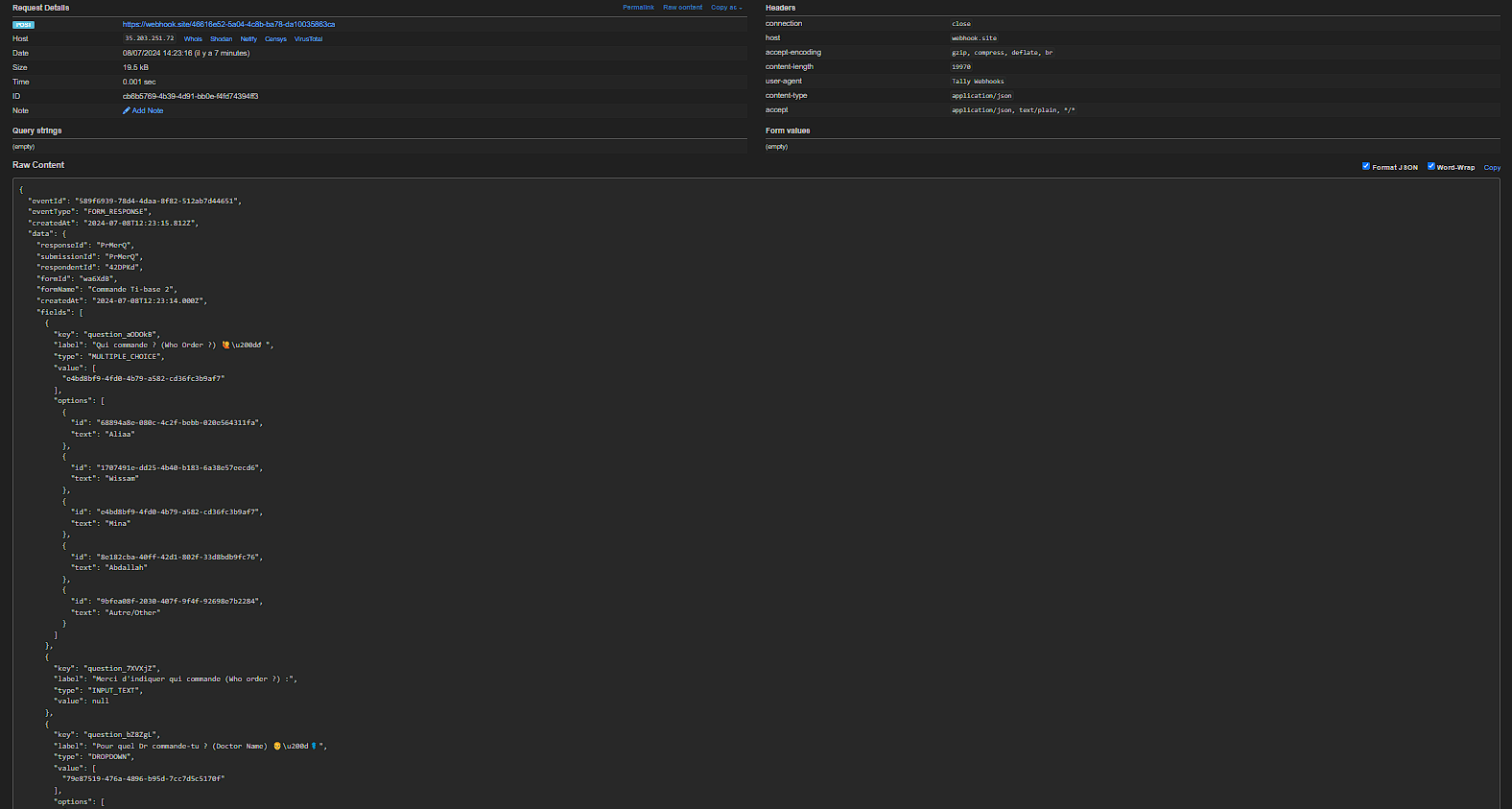Open the Permalink link
Viewport: 1512px width, 809px height.
638,8
